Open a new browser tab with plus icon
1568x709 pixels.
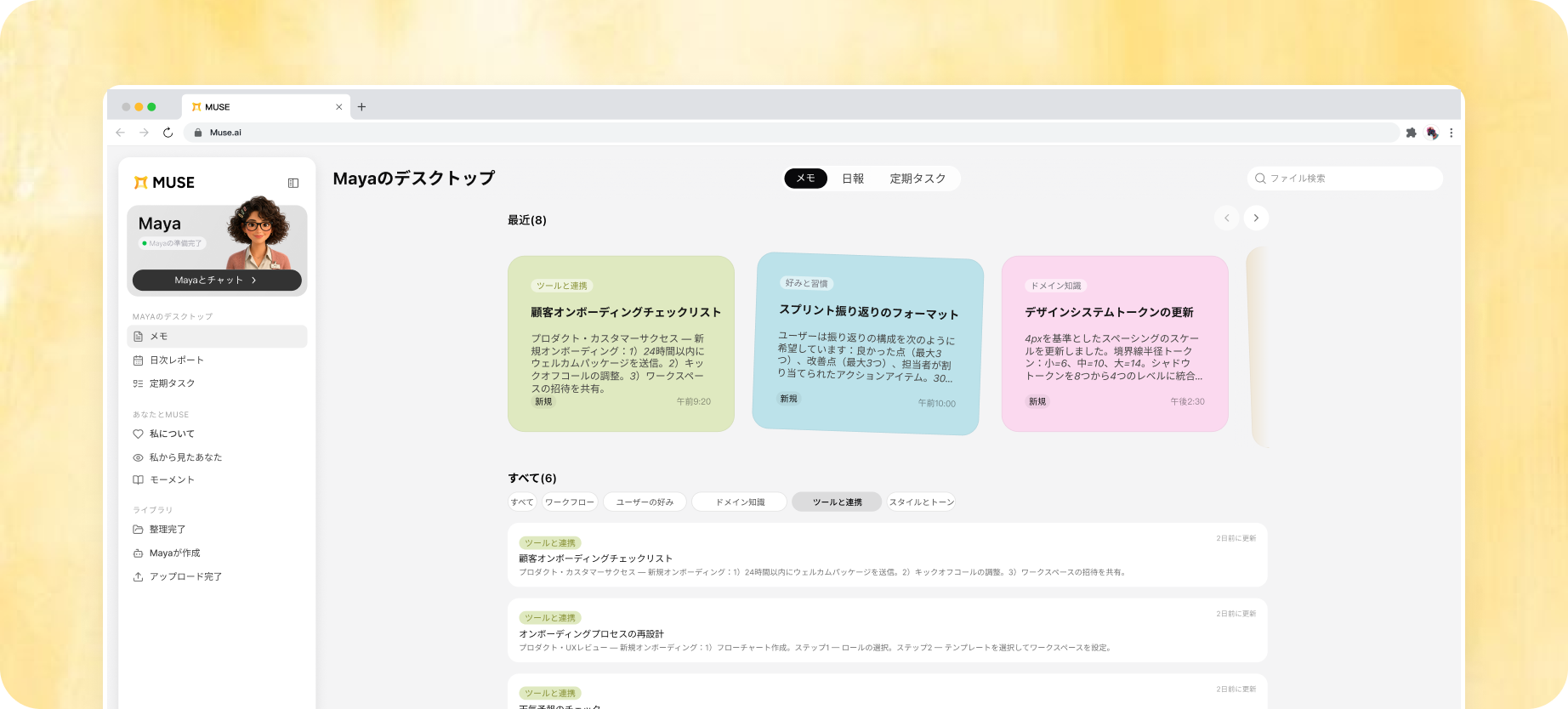click(361, 107)
